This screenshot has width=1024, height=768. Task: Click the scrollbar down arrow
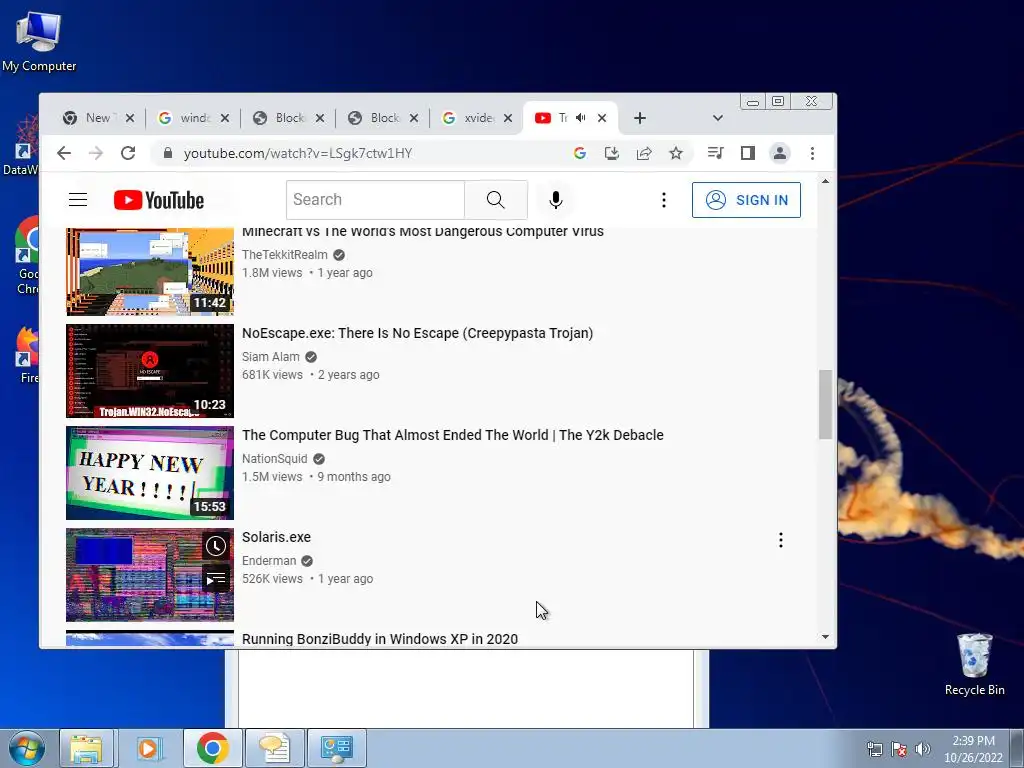click(x=825, y=637)
